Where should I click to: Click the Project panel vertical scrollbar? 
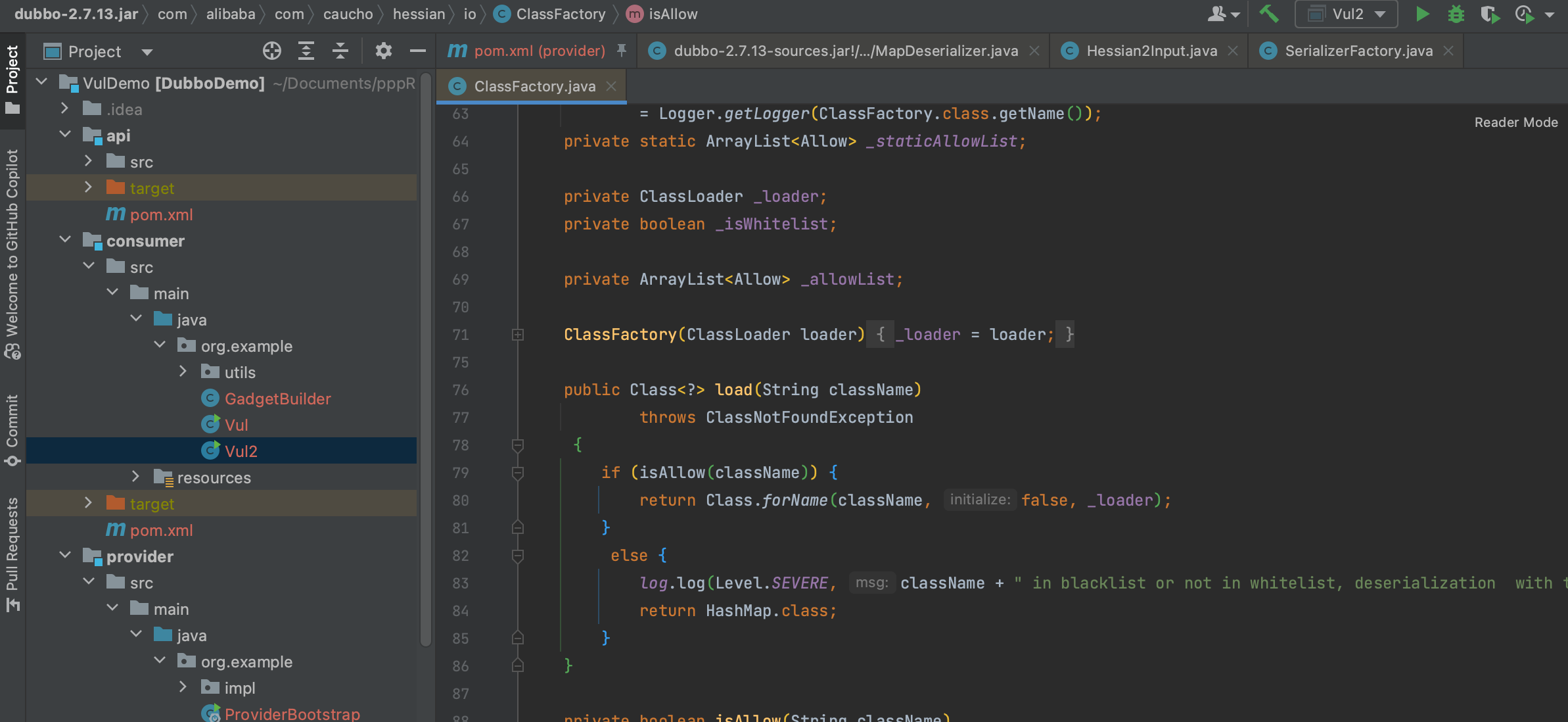[x=426, y=358]
